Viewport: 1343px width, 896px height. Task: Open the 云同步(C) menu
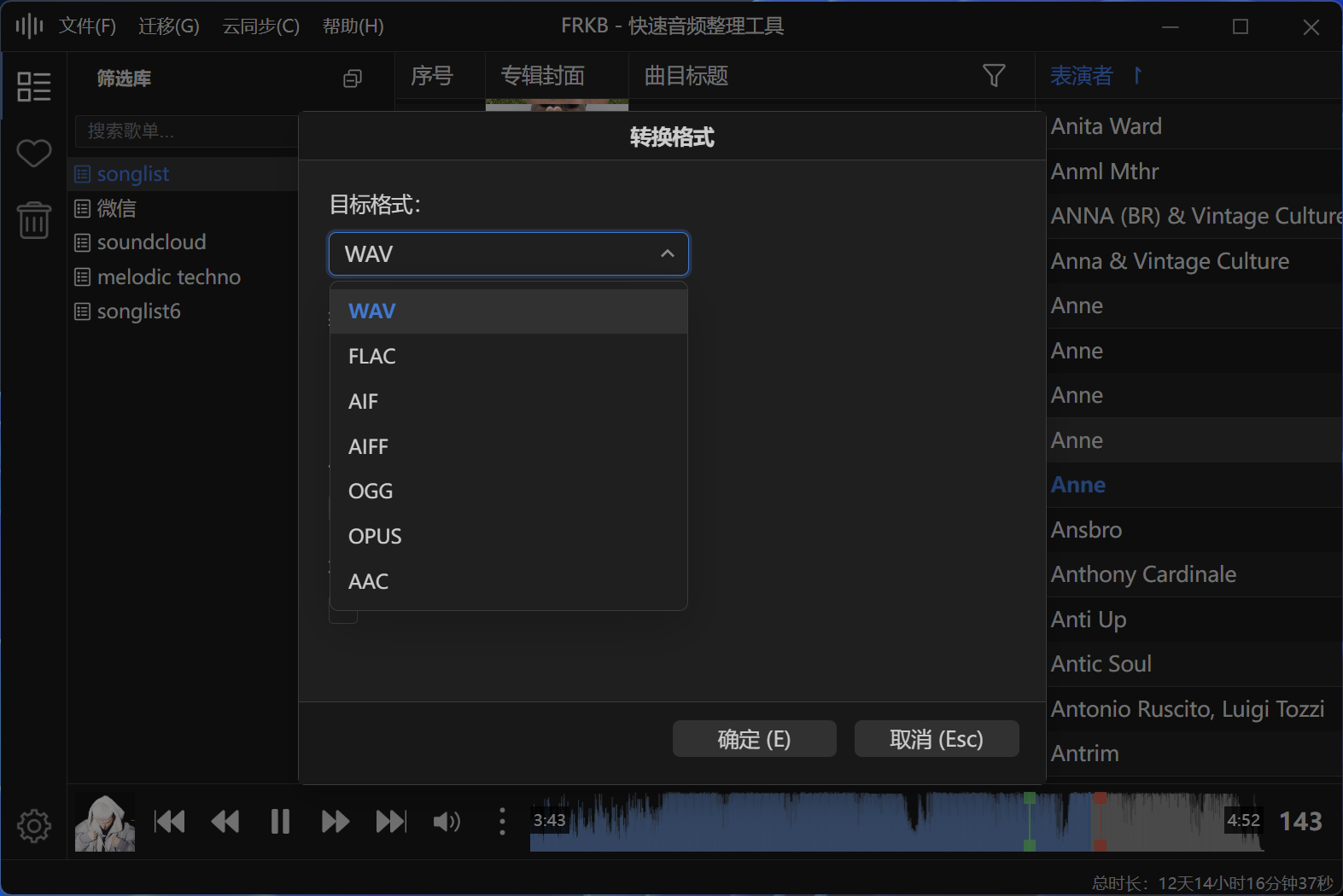pyautogui.click(x=260, y=26)
